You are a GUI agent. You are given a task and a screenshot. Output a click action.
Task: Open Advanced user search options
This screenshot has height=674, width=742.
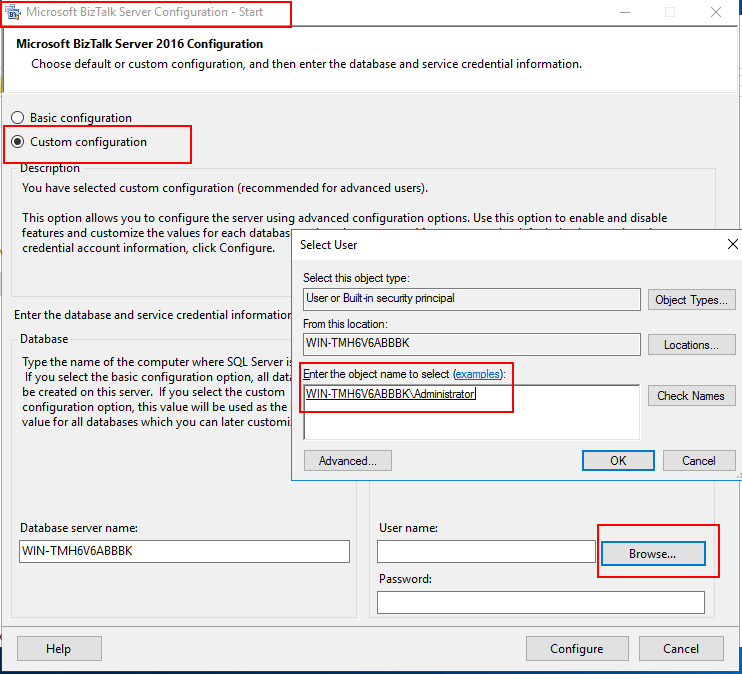(x=348, y=461)
